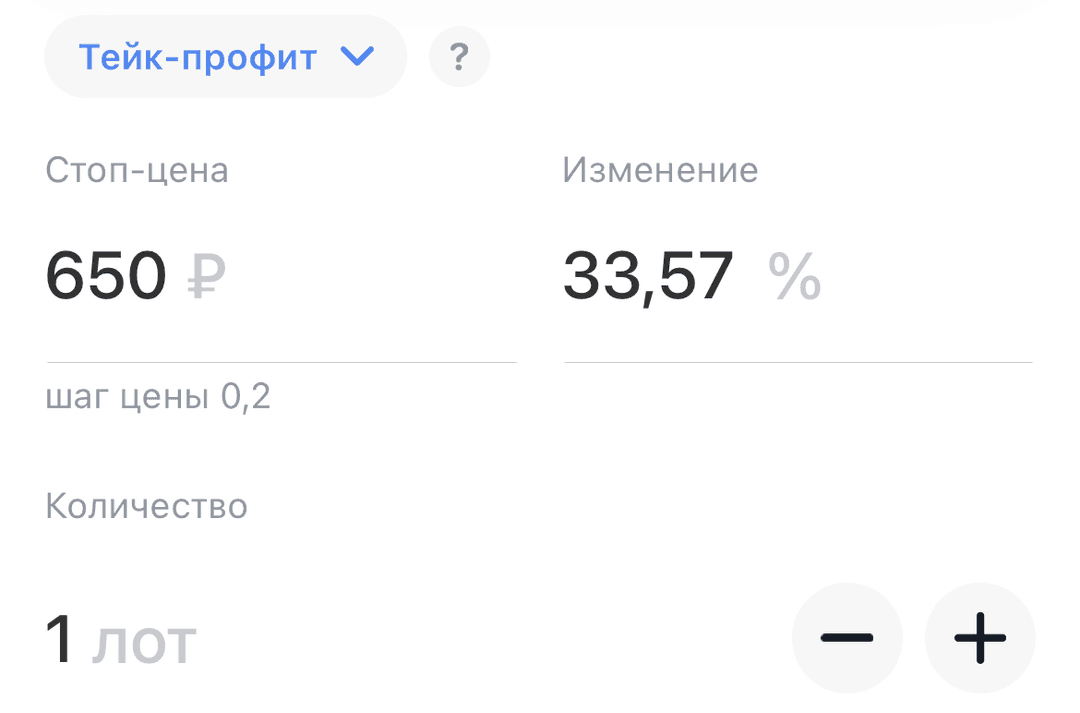Click the шаг цены 0,2 label
1080x713 pixels.
tap(158, 397)
